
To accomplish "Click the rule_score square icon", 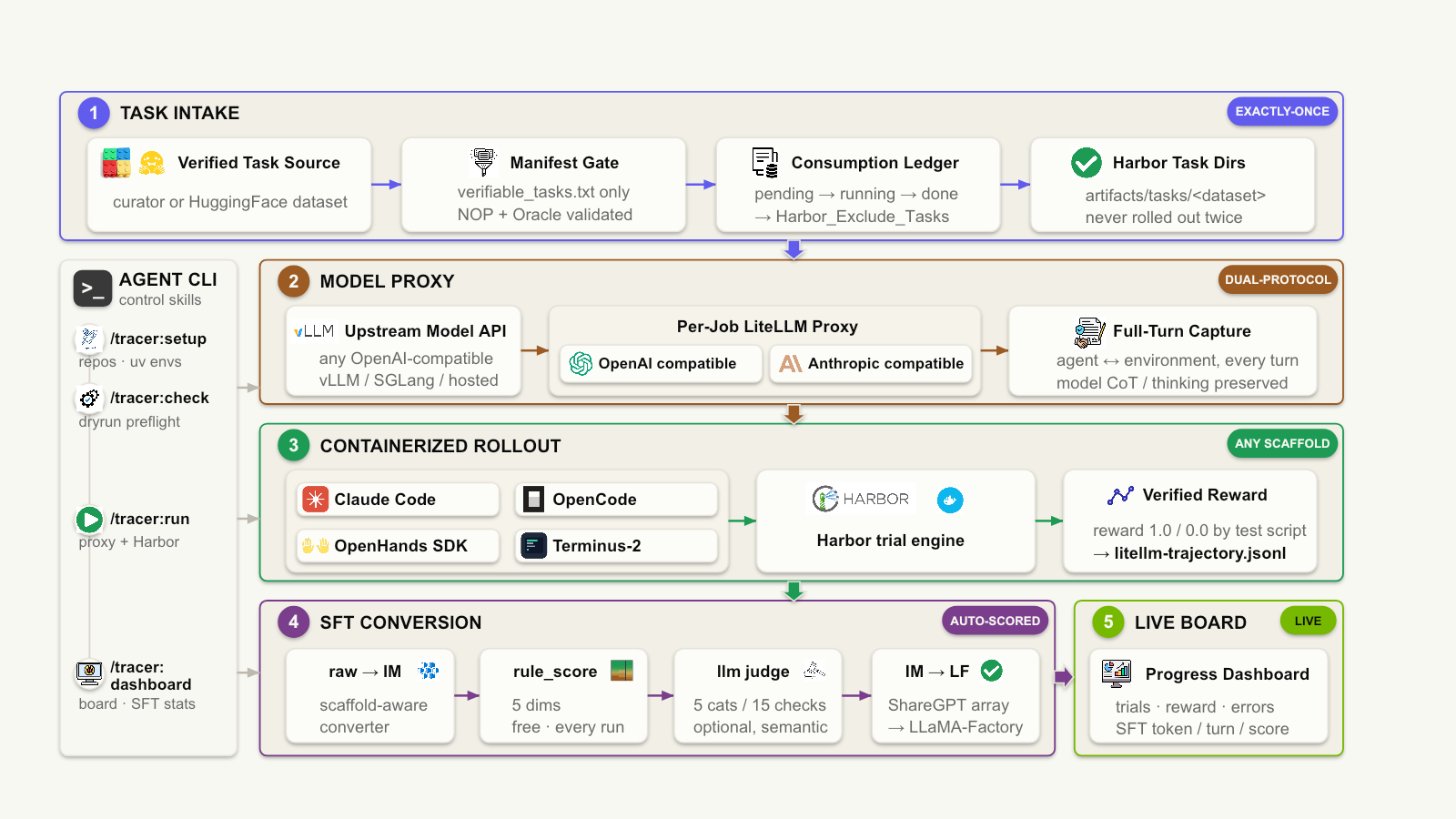I will click(622, 671).
